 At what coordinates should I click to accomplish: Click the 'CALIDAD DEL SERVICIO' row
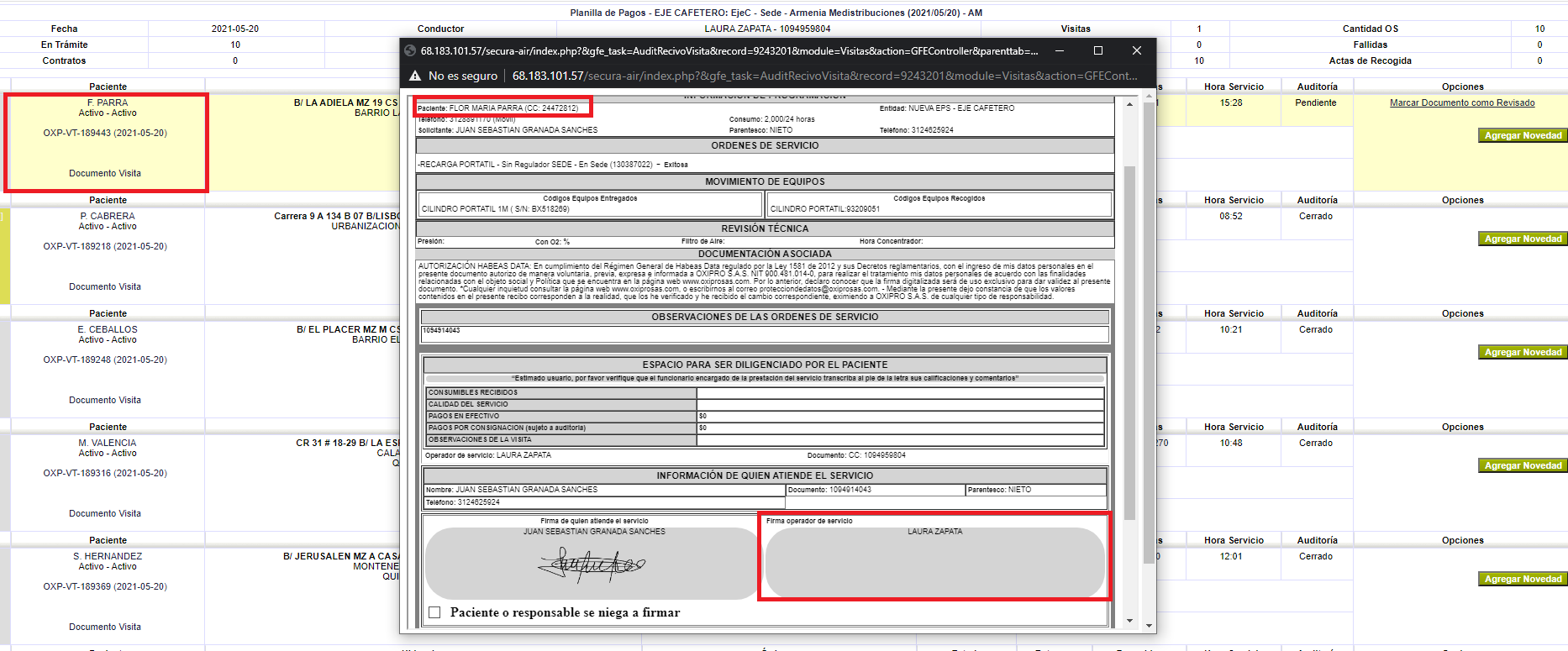[x=765, y=404]
